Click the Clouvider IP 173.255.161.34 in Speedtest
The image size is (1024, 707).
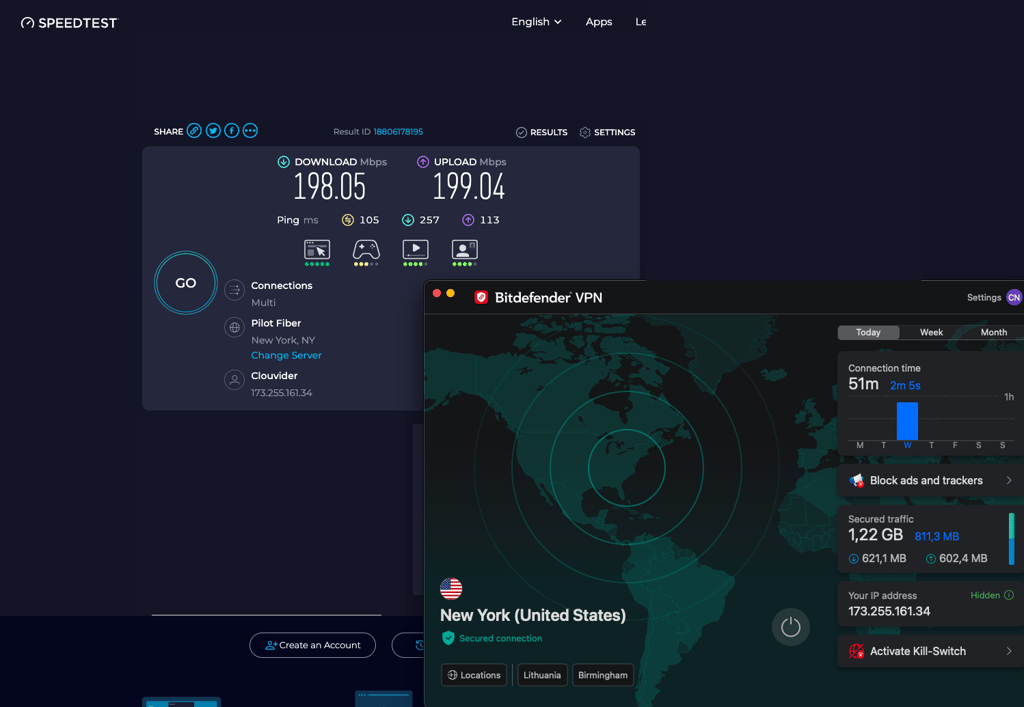281,393
